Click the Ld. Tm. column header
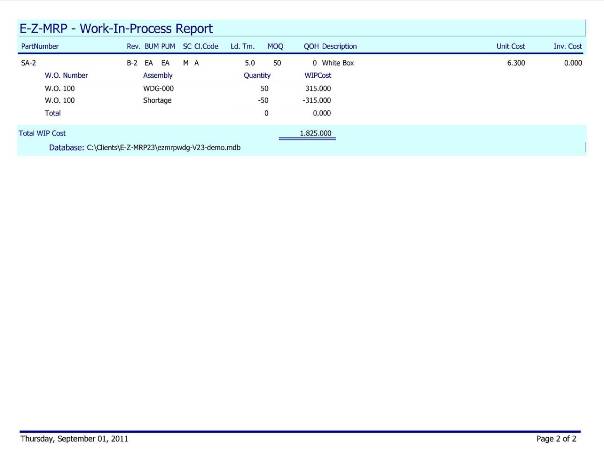 click(242, 47)
